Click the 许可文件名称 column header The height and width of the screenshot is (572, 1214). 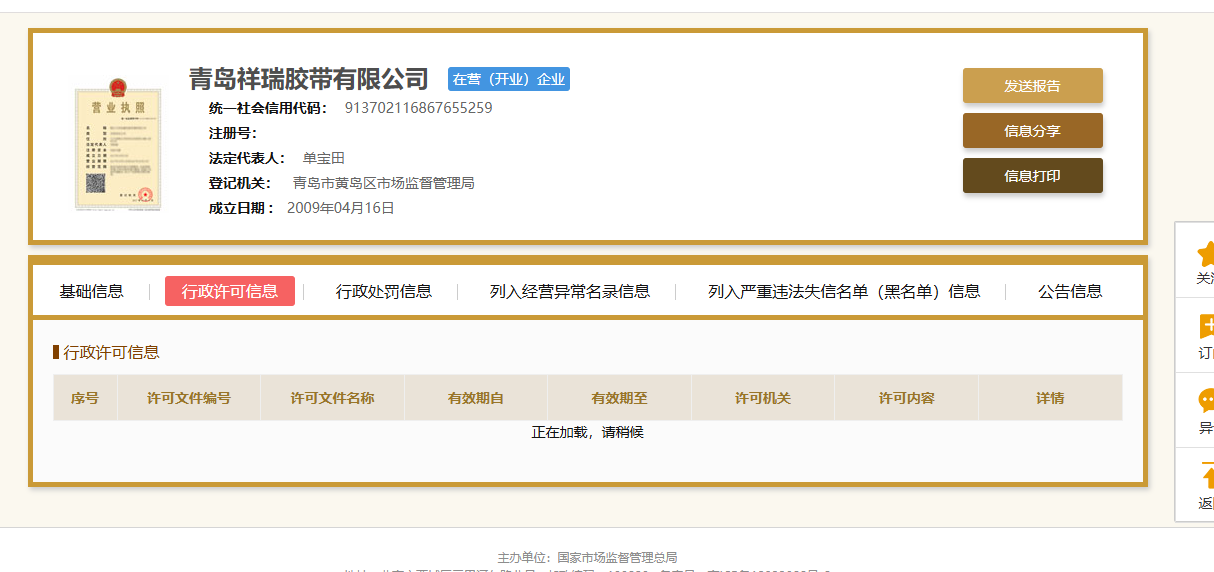tap(333, 398)
